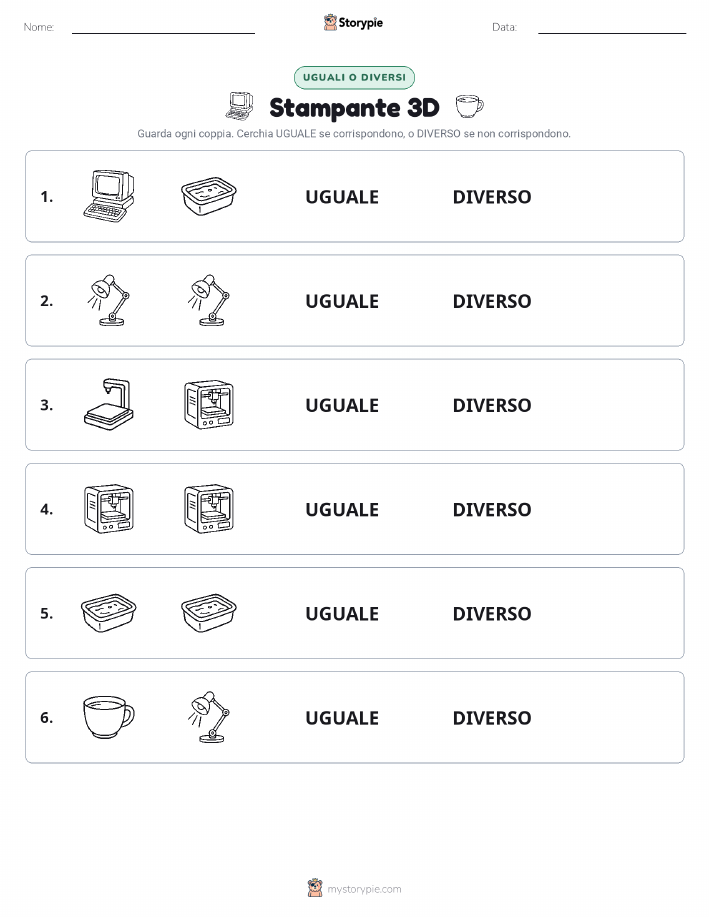The width and height of the screenshot is (709, 917).
Task: Mark DIVERSO for question 6
Action: [x=492, y=718]
